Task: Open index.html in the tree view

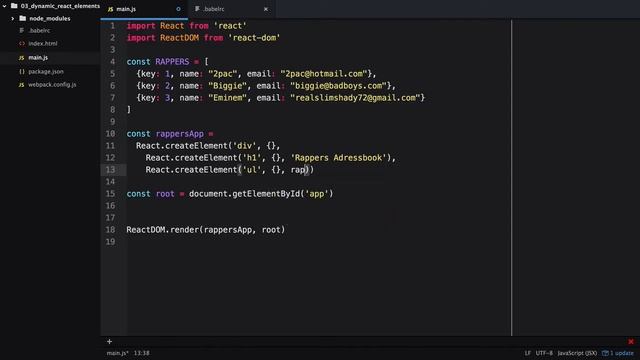Action: click(43, 43)
